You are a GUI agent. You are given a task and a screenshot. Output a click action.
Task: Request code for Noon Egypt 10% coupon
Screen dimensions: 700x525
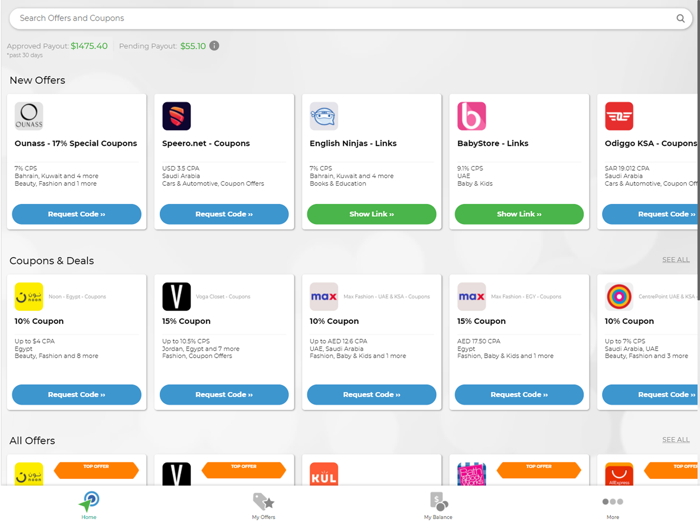[77, 395]
